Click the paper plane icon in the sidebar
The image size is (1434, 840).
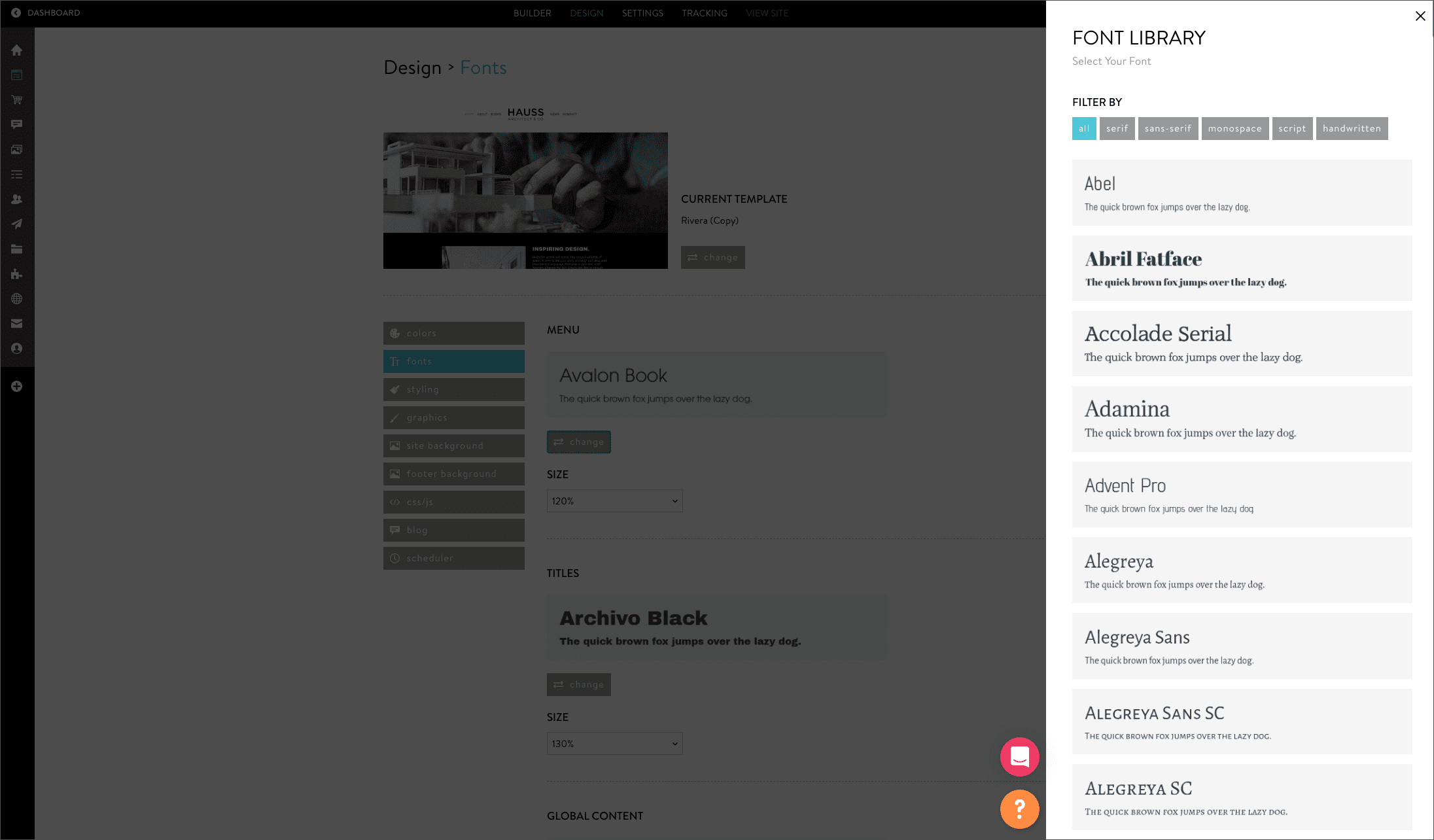[17, 224]
